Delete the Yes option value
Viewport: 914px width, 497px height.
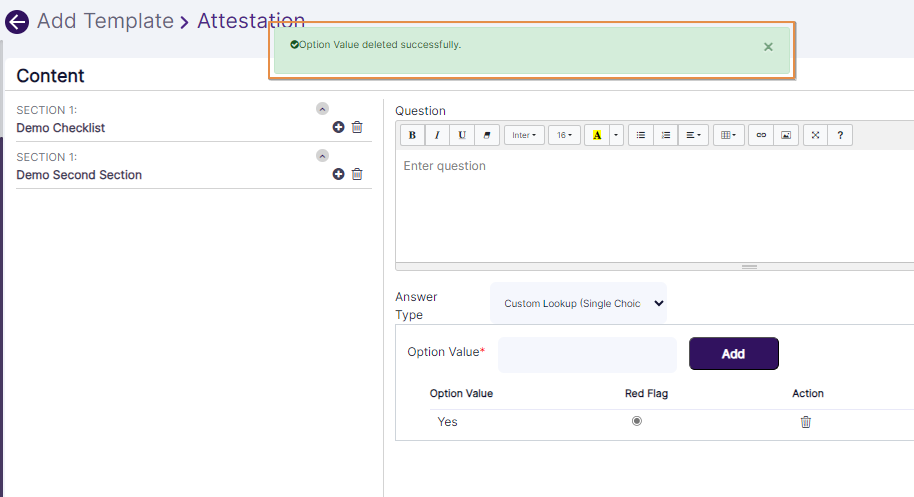pyautogui.click(x=806, y=422)
